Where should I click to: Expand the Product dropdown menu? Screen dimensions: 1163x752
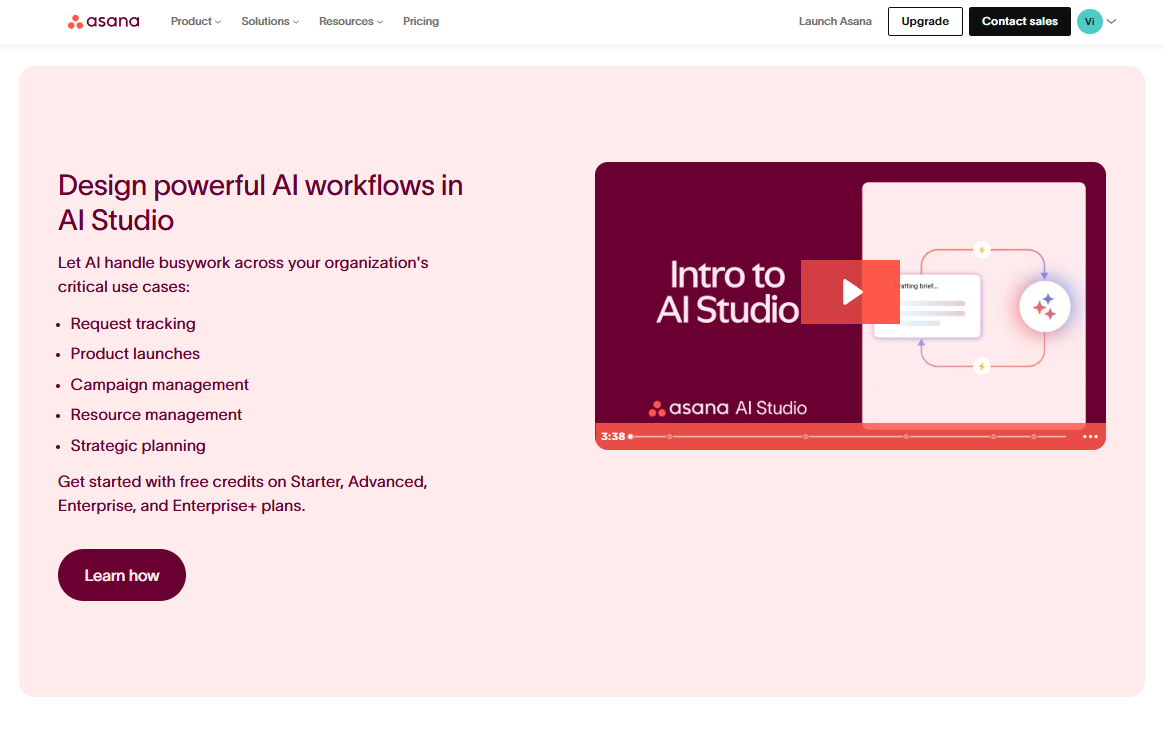pos(196,21)
